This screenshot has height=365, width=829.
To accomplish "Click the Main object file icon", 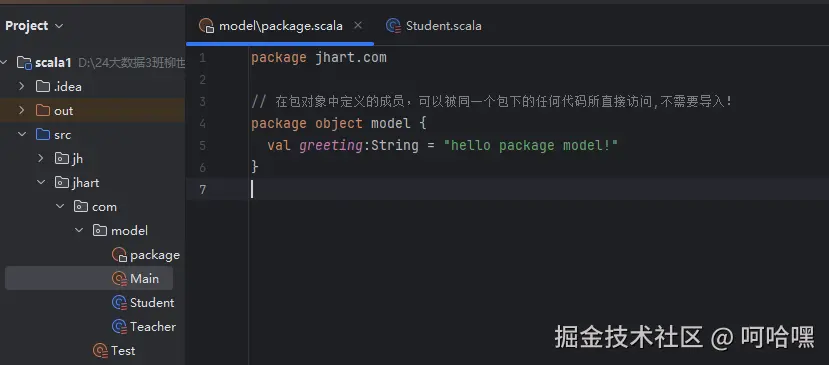I will 119,278.
